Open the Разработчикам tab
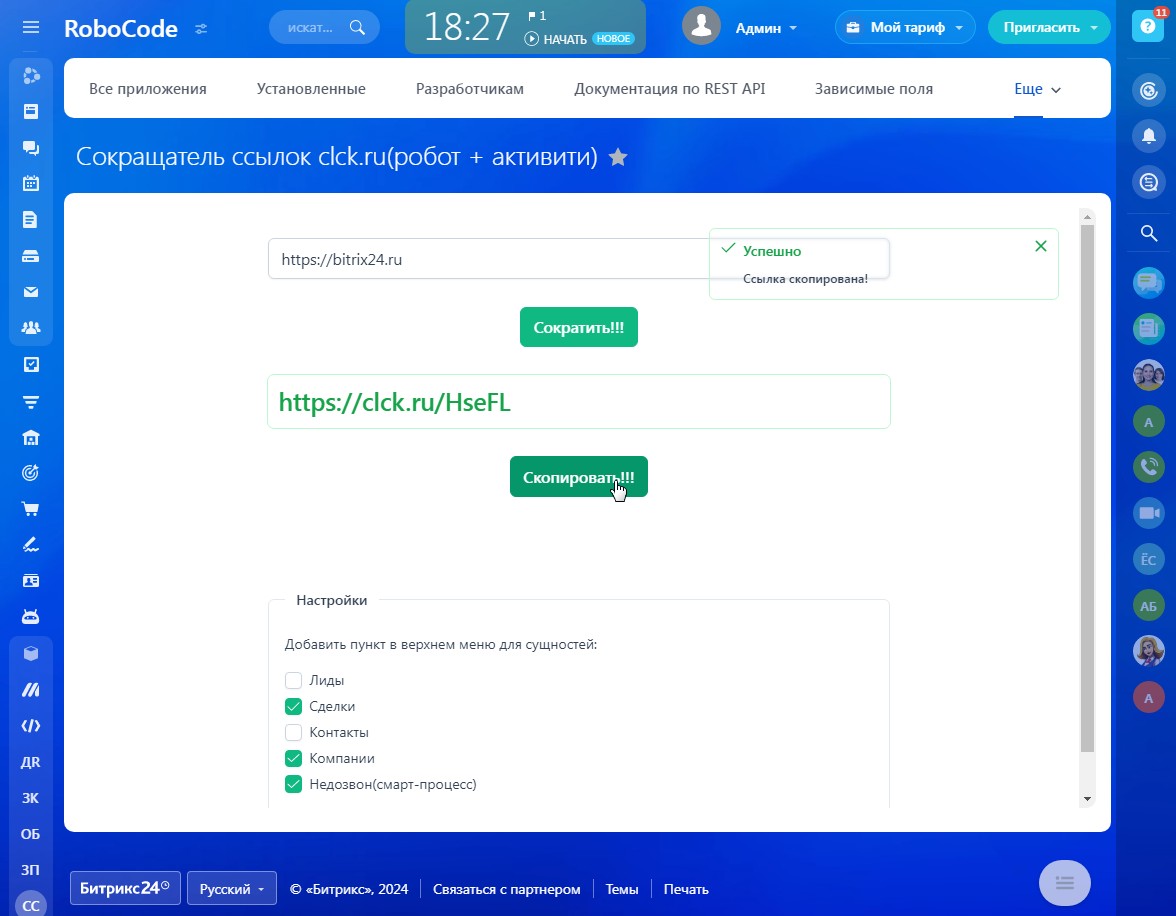Screen dimensions: 1176x916 click(x=470, y=89)
